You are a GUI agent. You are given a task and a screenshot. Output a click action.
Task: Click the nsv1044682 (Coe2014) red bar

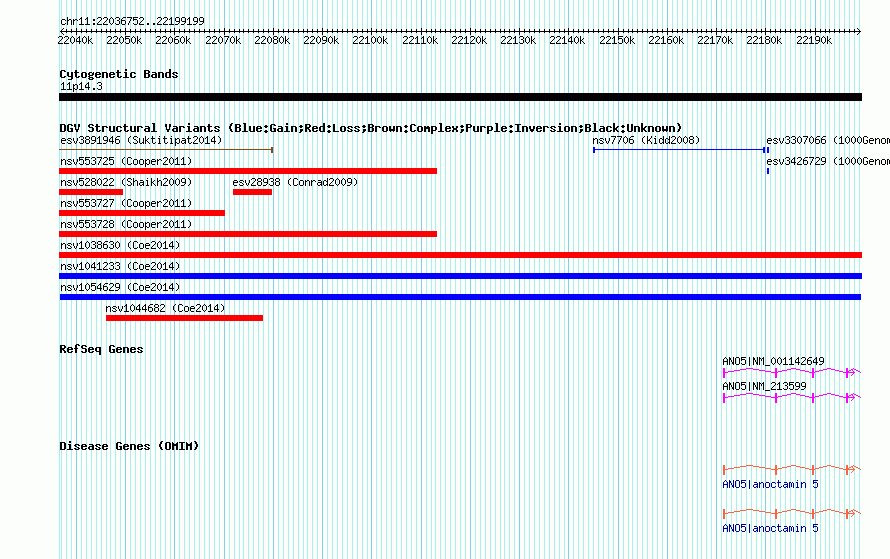click(x=184, y=318)
